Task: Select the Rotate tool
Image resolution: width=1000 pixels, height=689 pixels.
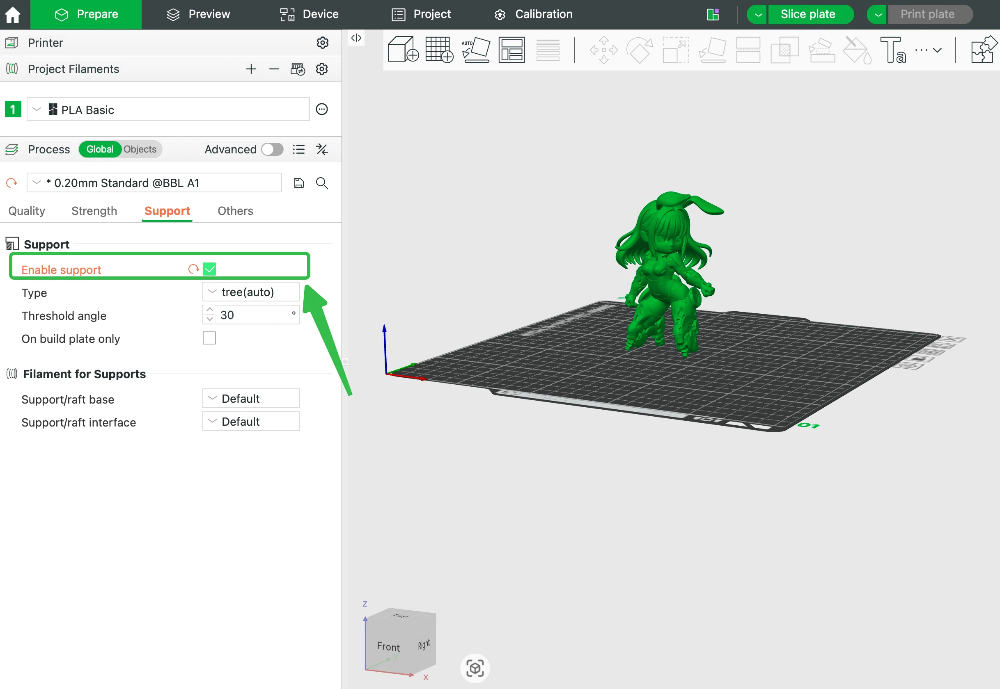Action: pyautogui.click(x=639, y=49)
